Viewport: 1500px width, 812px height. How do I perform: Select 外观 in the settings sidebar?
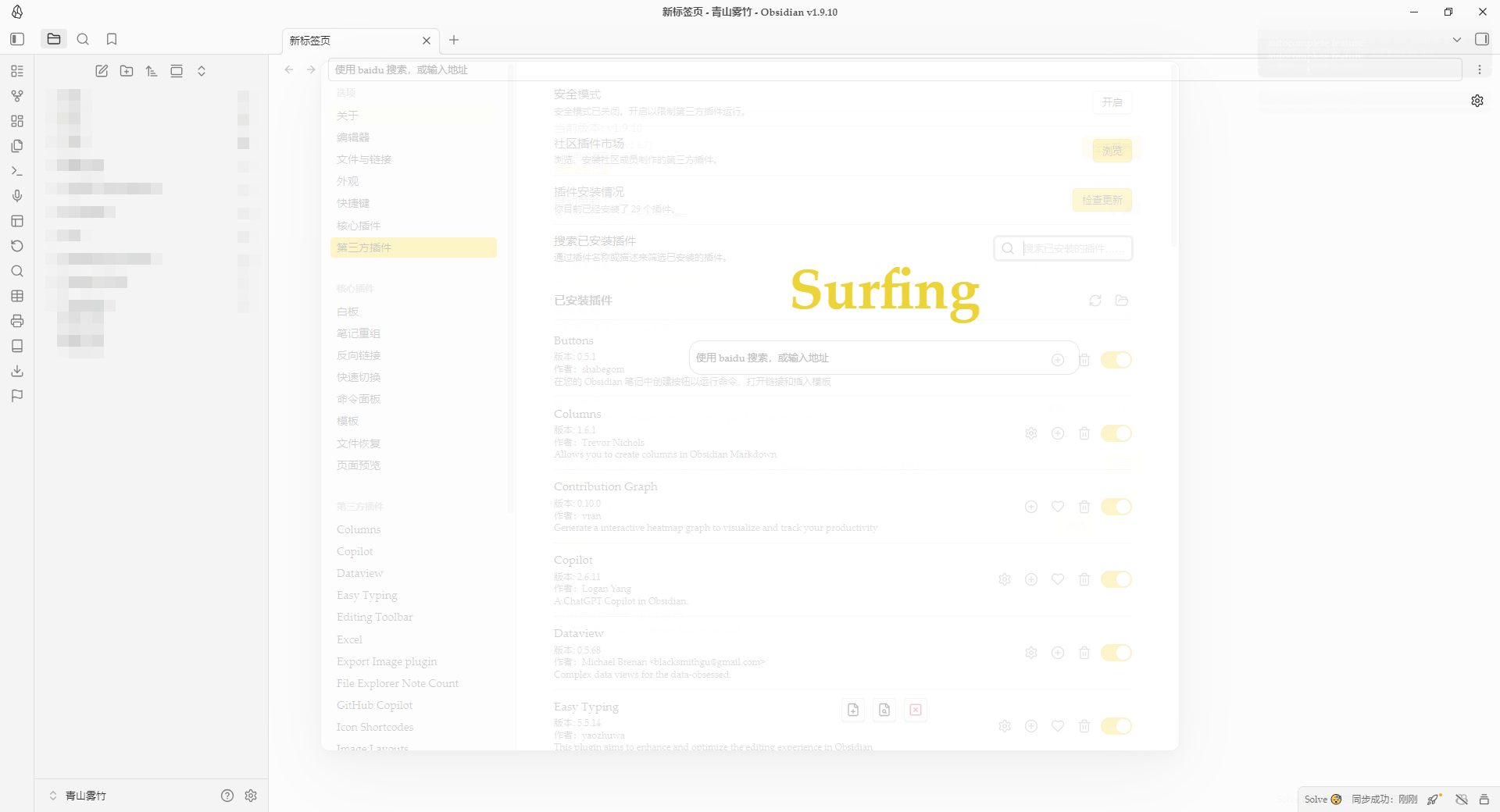pos(348,181)
